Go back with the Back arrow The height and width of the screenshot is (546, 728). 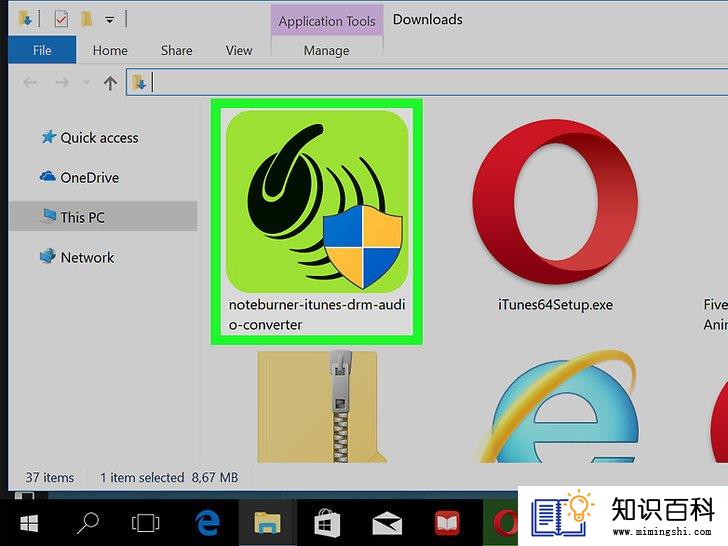(x=30, y=83)
